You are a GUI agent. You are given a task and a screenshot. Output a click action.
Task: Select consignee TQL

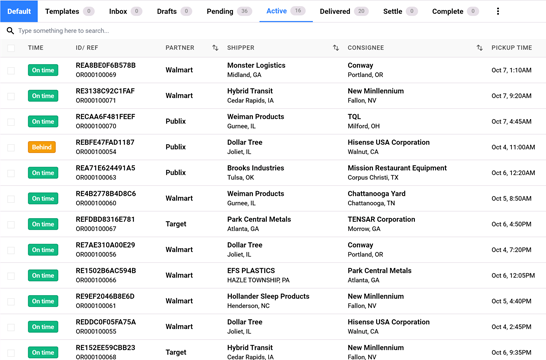coord(354,117)
